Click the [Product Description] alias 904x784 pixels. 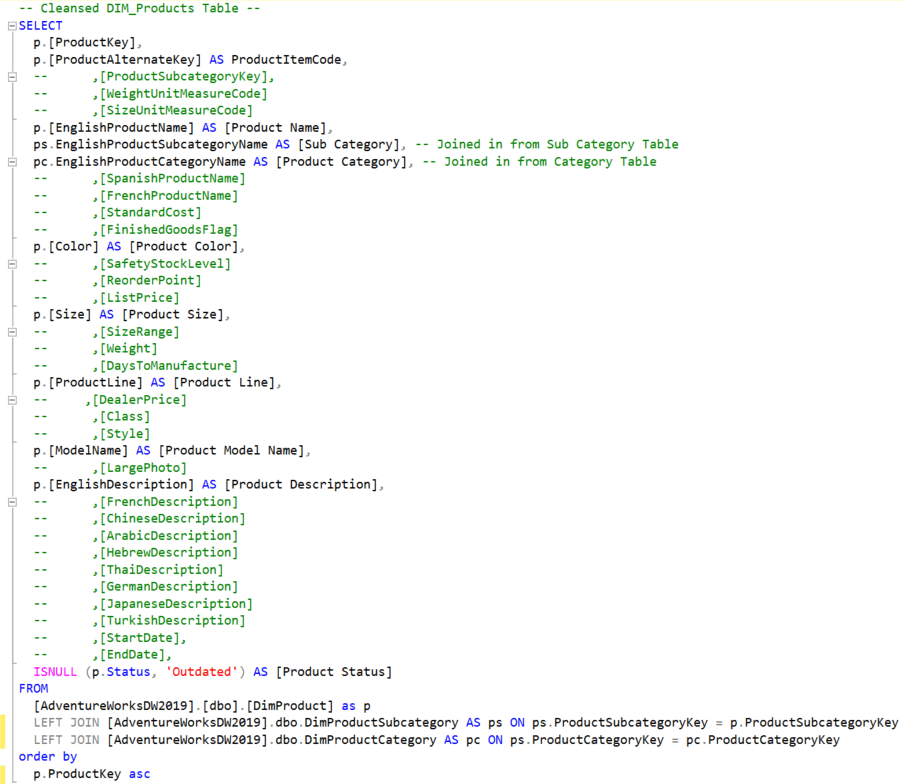click(x=300, y=485)
